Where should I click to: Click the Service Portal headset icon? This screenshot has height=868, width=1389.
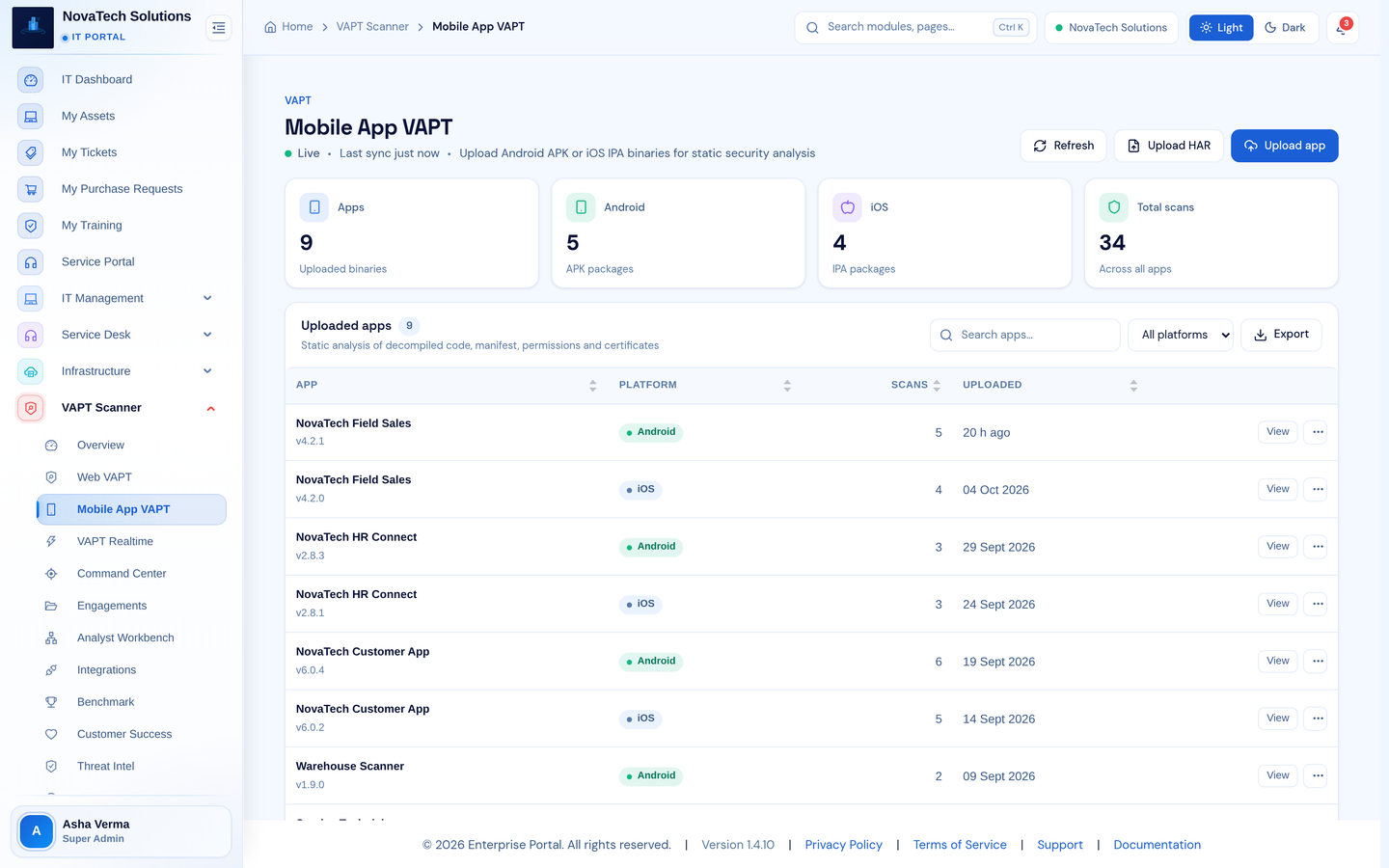[31, 262]
